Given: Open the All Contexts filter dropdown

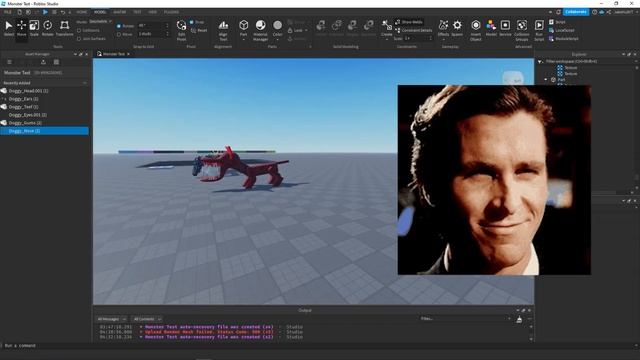Looking at the screenshot, I should tap(147, 319).
